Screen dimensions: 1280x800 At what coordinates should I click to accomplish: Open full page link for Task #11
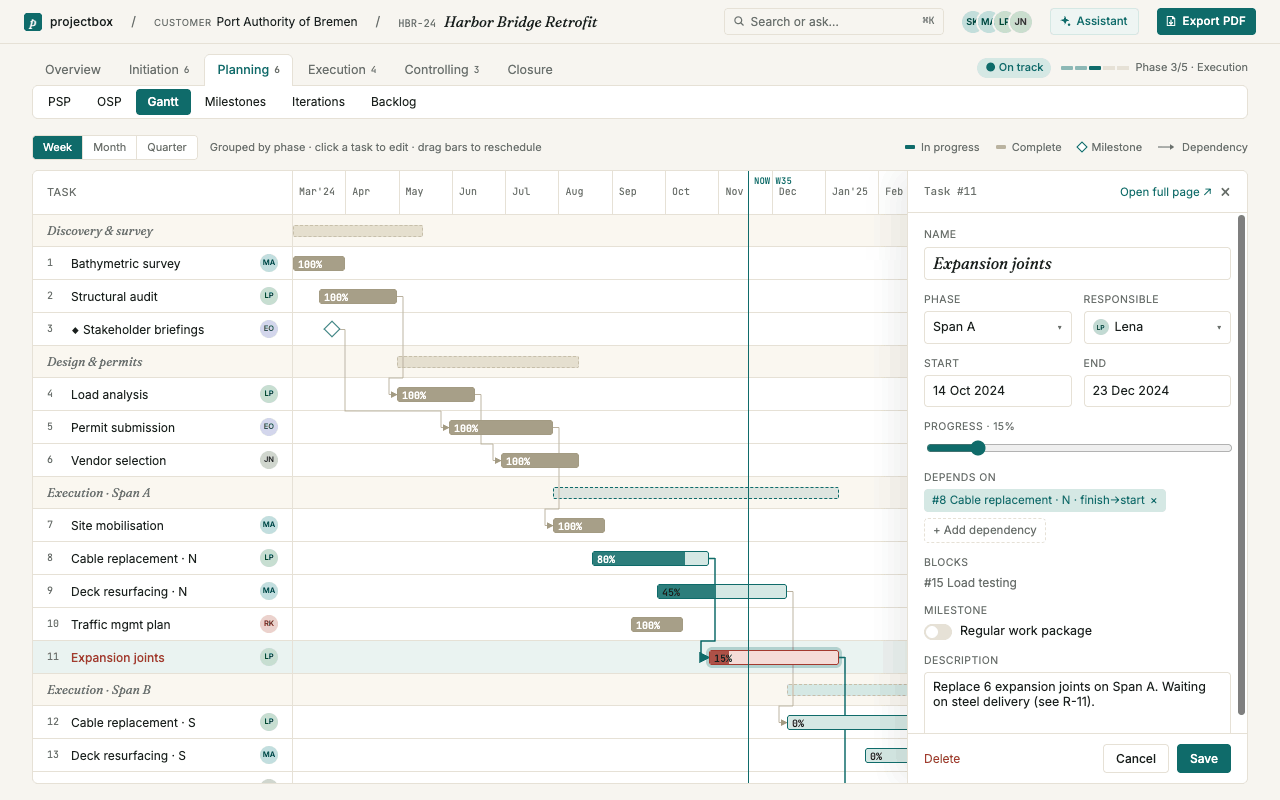[x=1165, y=192]
